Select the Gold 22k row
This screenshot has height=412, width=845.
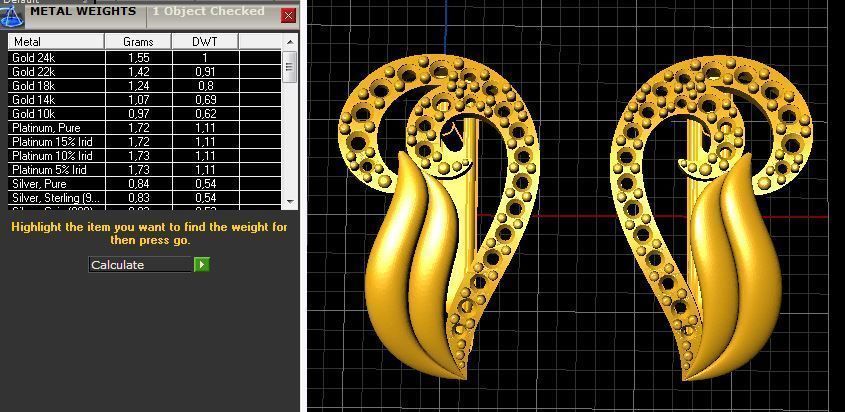(144, 72)
